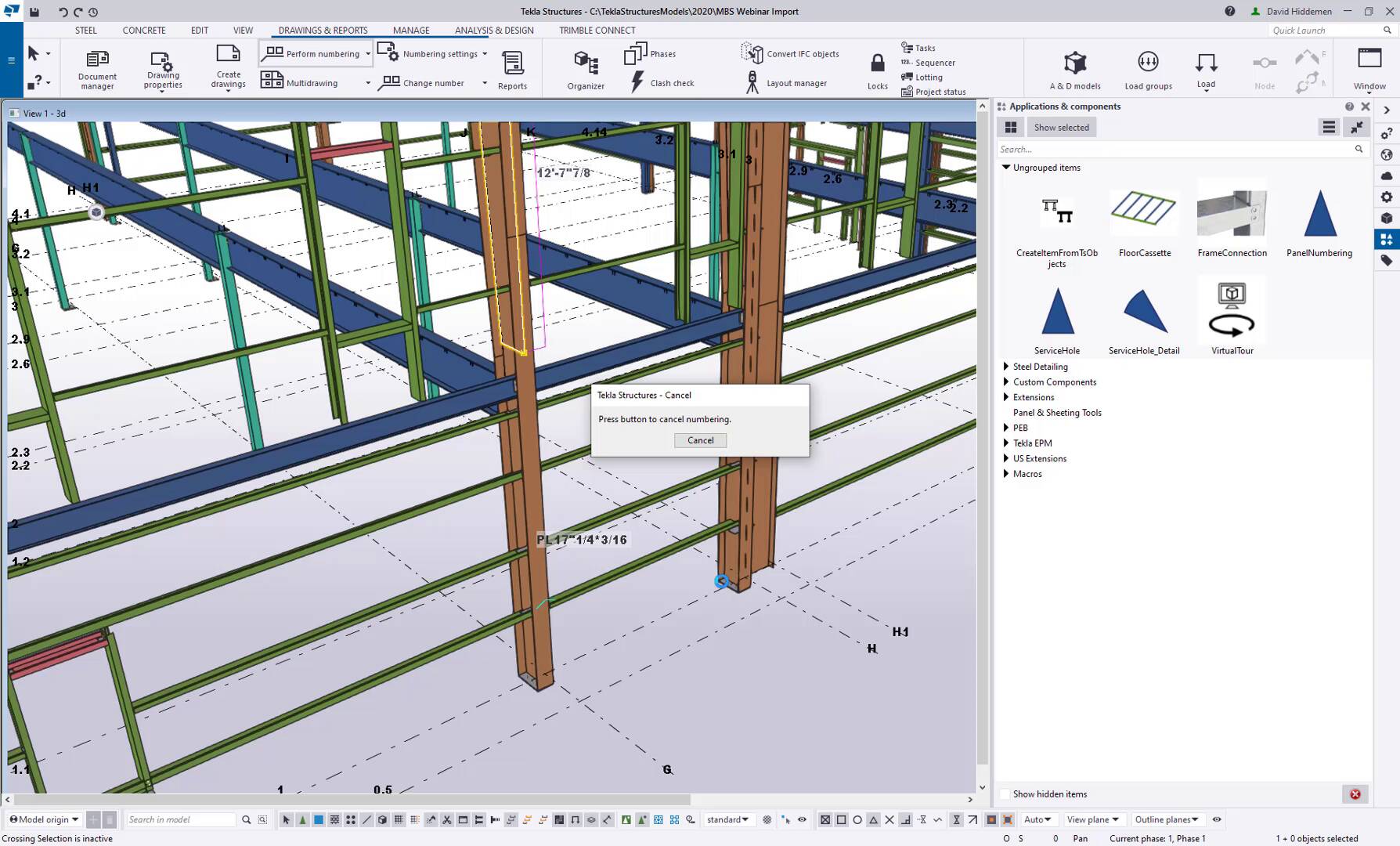Expand the PEB group
1400x846 pixels.
pyautogui.click(x=1006, y=428)
